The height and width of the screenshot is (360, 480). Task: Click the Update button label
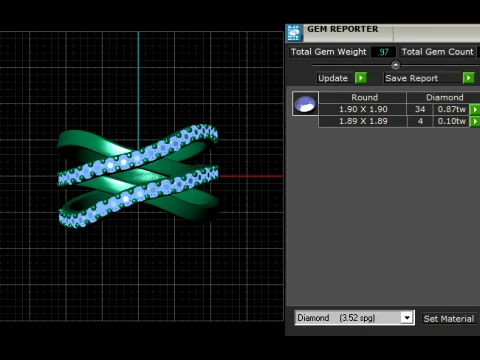333,78
